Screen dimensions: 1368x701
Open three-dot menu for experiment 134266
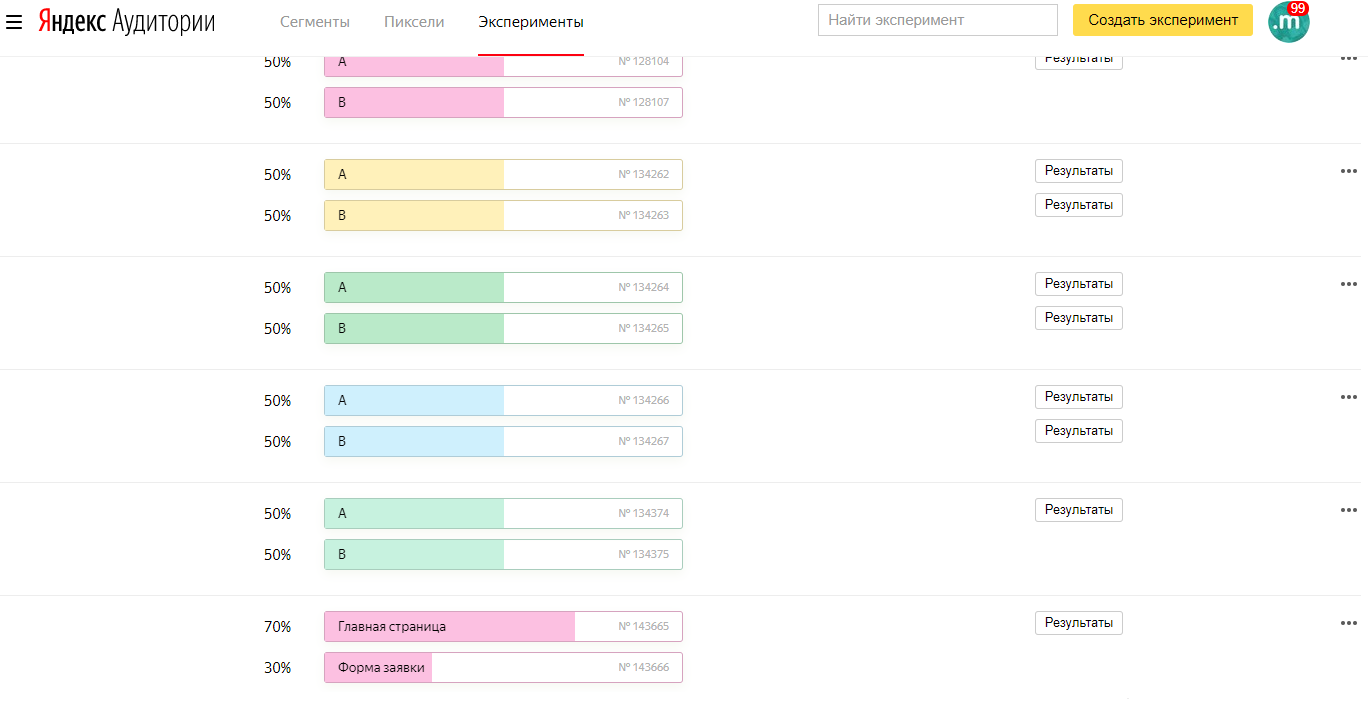pyautogui.click(x=1348, y=397)
